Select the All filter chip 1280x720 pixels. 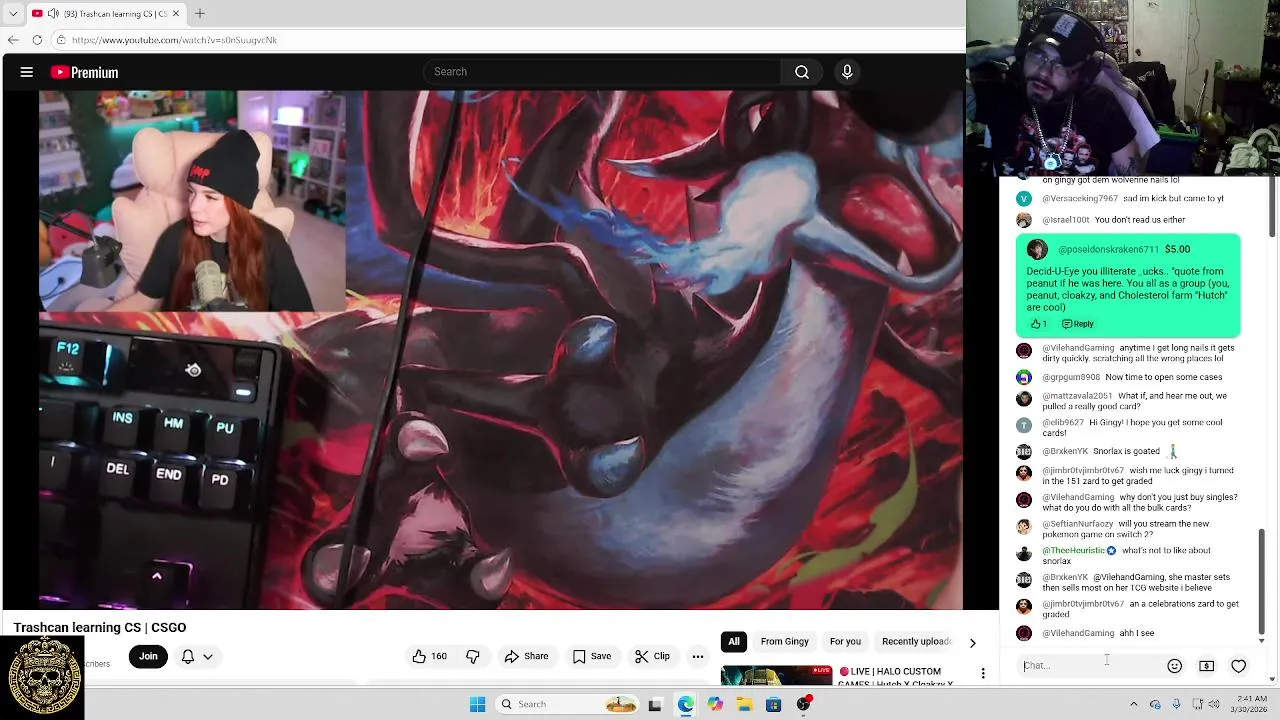point(734,641)
